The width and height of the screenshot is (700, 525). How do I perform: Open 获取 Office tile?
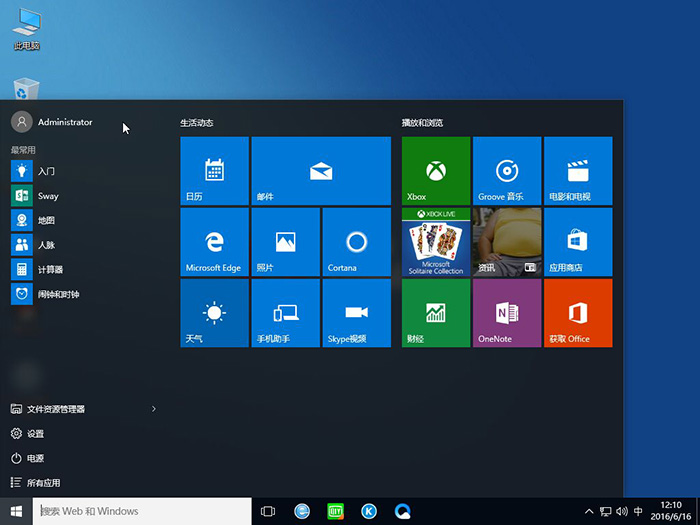pyautogui.click(x=577, y=313)
